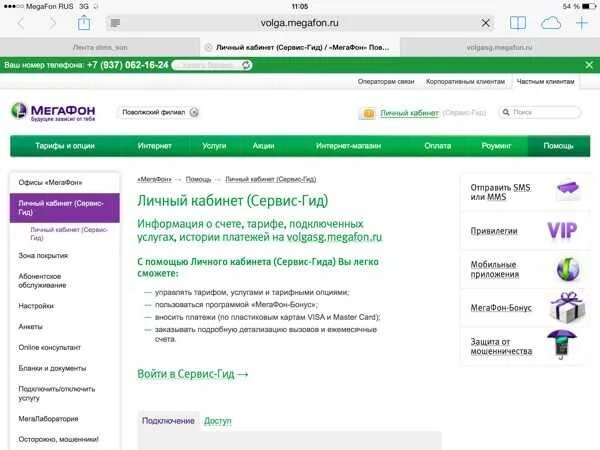Click the MegaFon logo
600x450 pixels.
[x=53, y=112]
